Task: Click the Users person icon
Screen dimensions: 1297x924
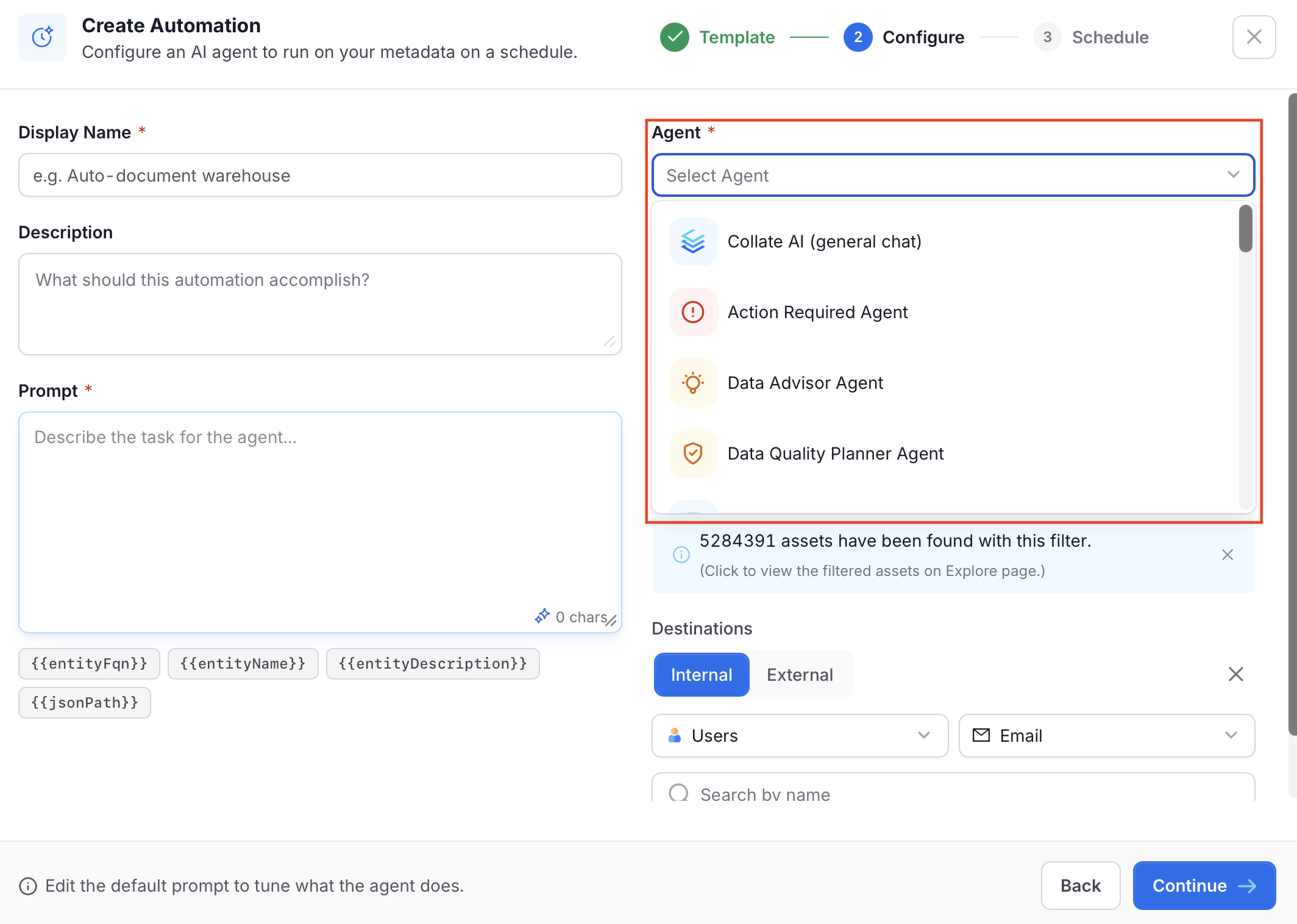Action: pyautogui.click(x=674, y=736)
